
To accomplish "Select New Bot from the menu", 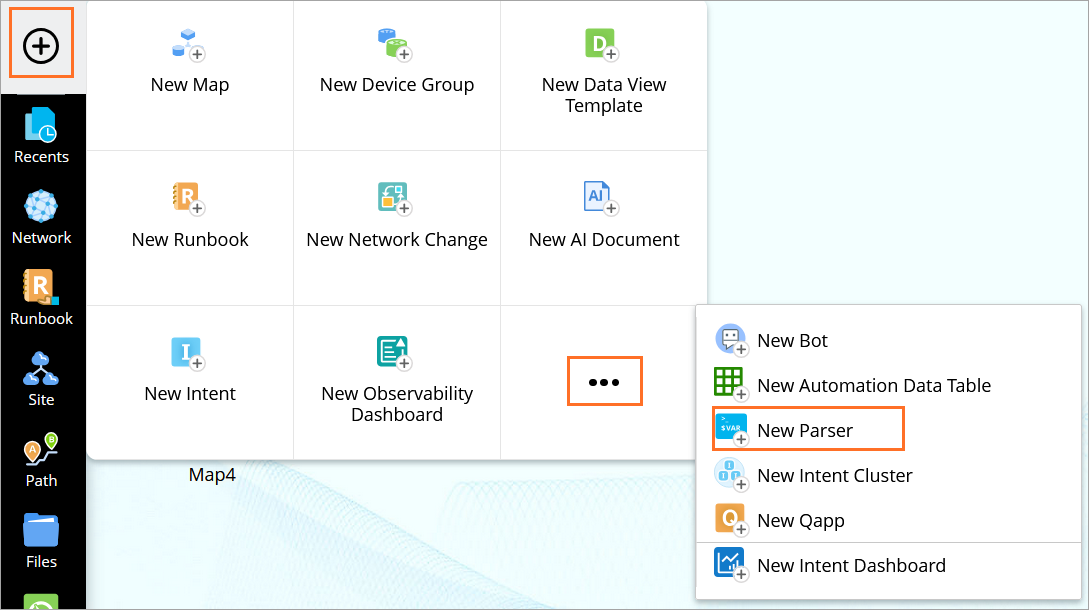I will click(x=792, y=340).
